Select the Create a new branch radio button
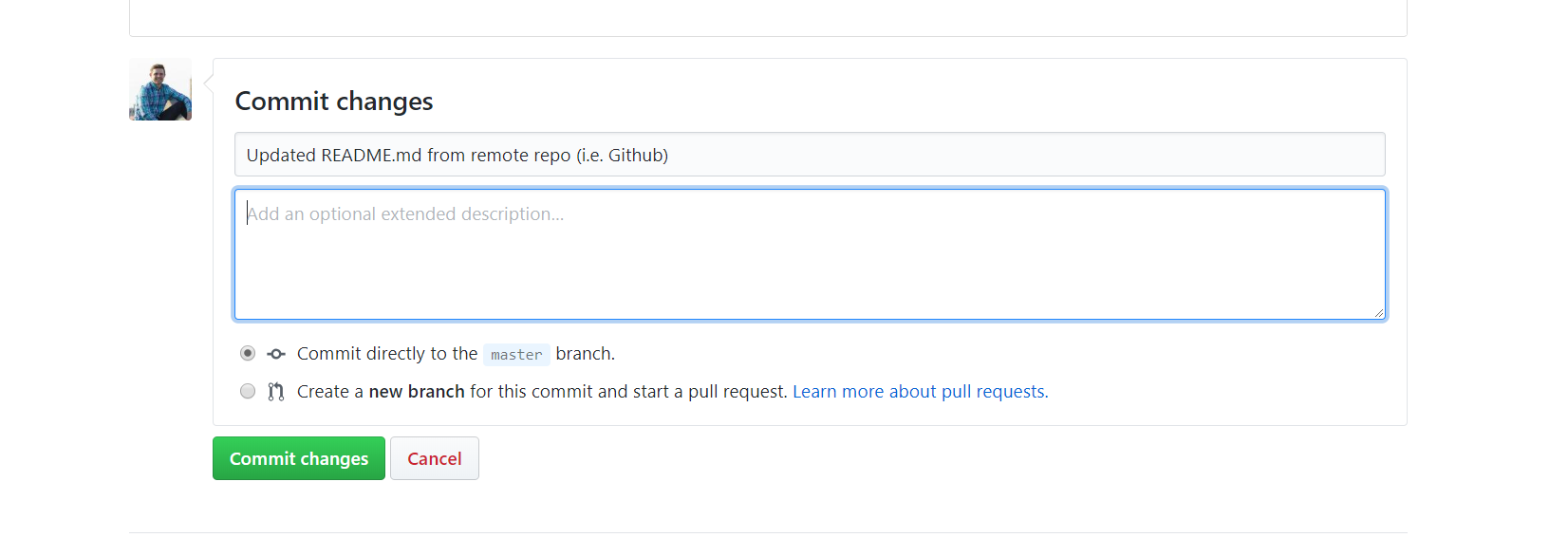 click(x=248, y=391)
